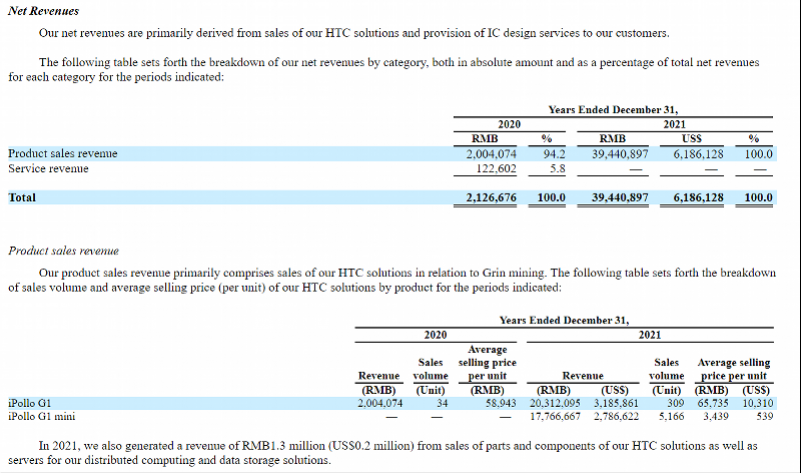Click the iPollo G1 mini sales volume 5,166
Viewport: 801px width, 473px height.
tap(671, 416)
